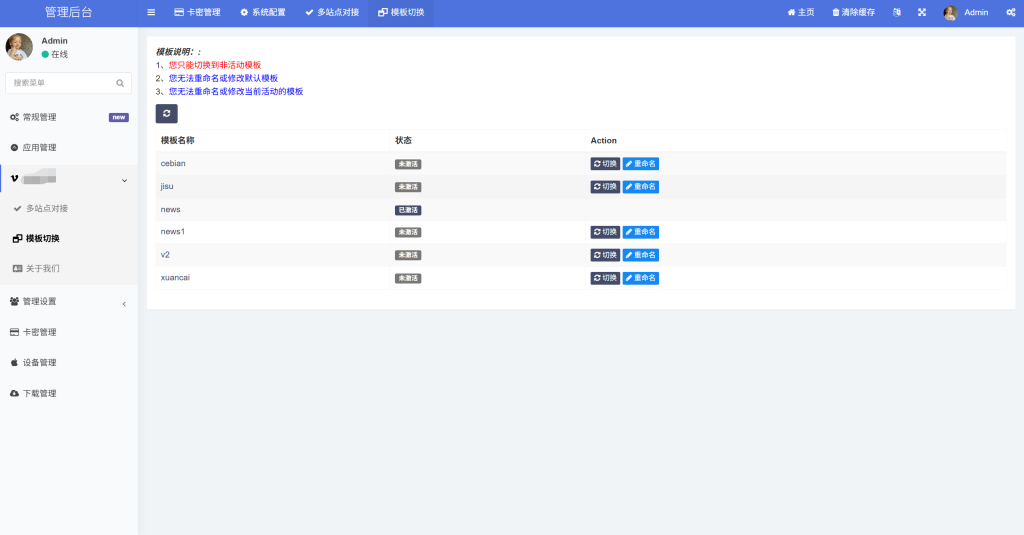Click the Admin avatar in top bar
Screen dimensions: 1024x535
point(950,13)
